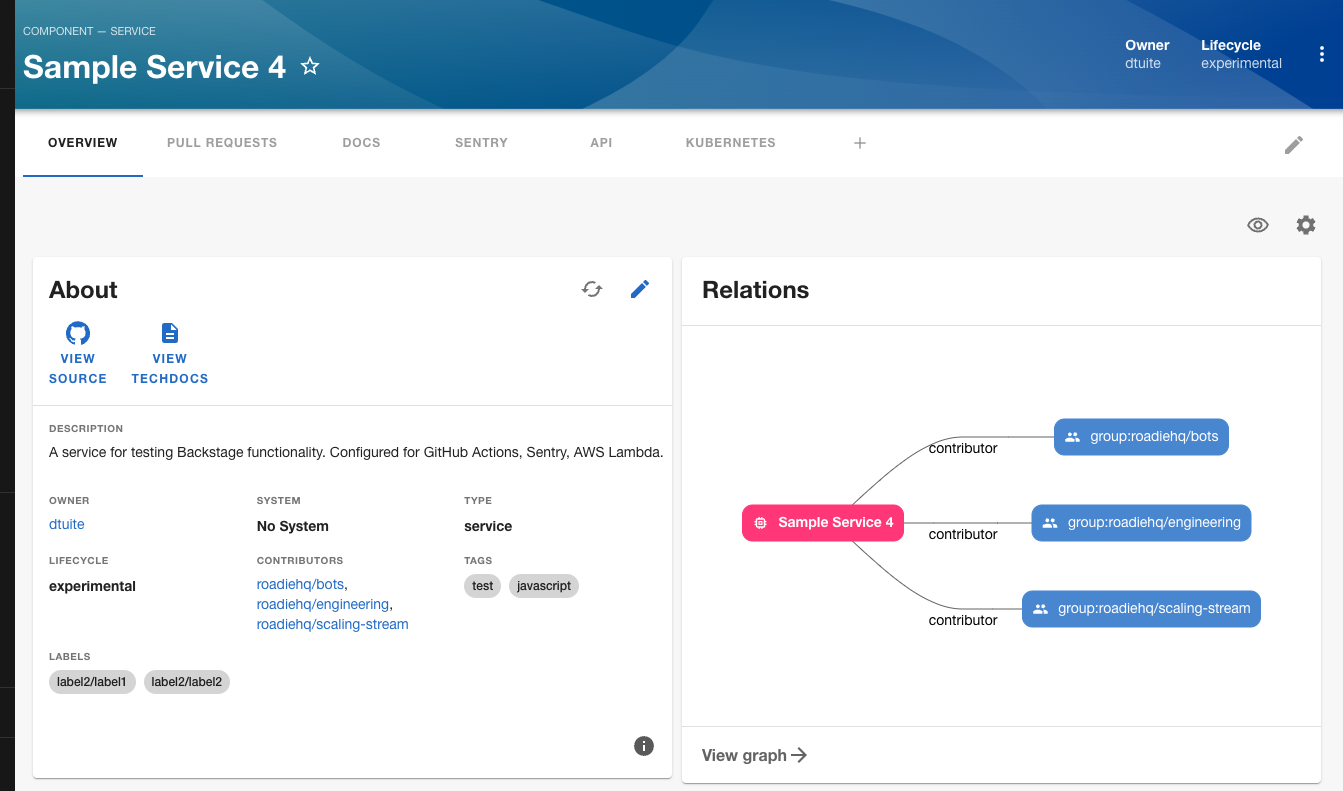Click the label2/label2 chip
1343x791 pixels.
point(187,682)
